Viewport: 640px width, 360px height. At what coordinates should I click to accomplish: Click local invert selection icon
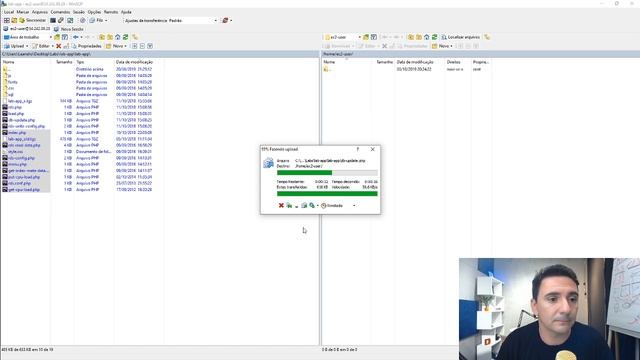pos(150,46)
